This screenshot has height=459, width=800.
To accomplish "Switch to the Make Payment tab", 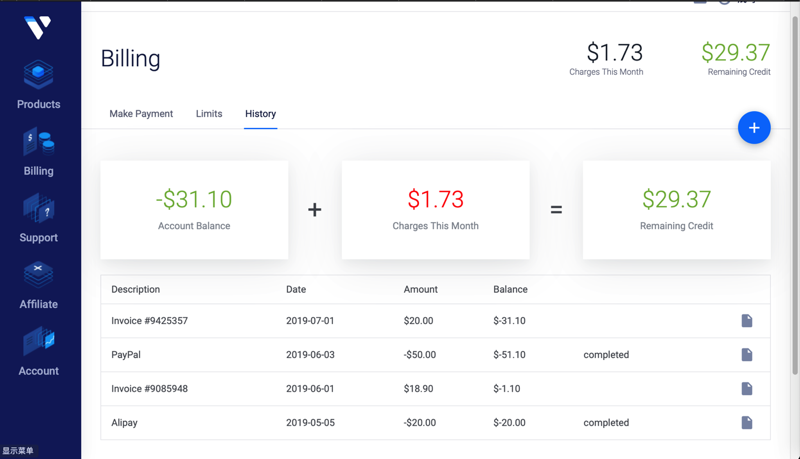I will [141, 114].
